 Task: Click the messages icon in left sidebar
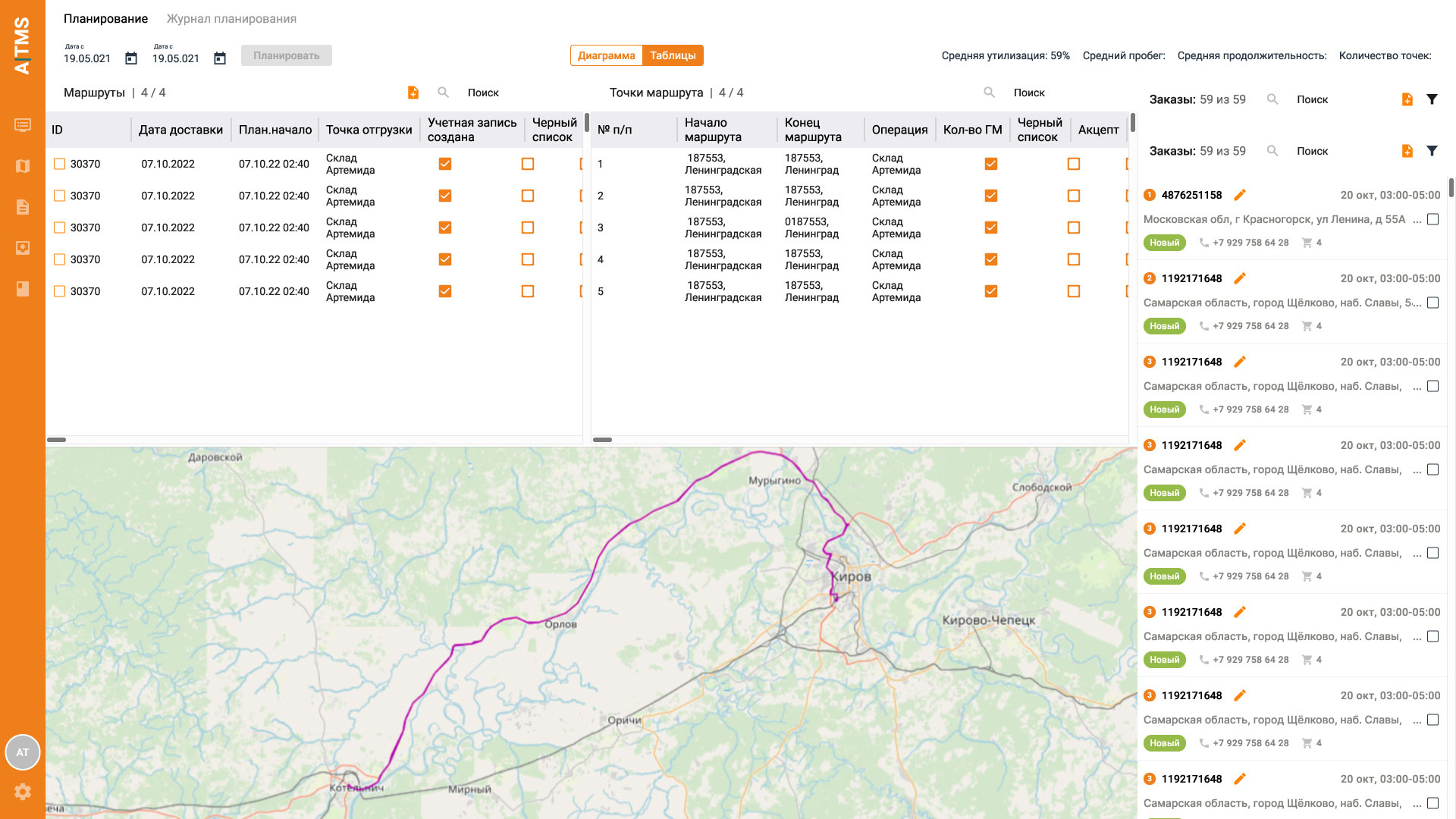pos(23,125)
